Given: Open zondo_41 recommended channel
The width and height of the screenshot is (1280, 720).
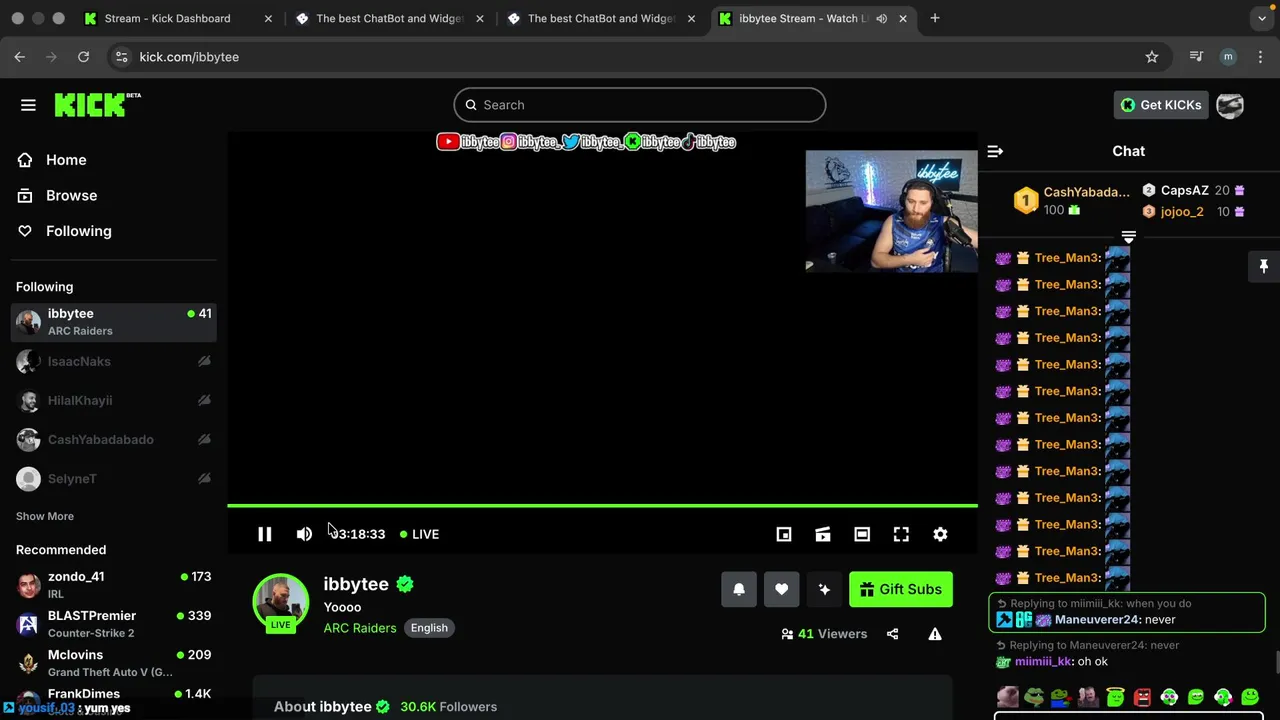Looking at the screenshot, I should pos(114,584).
